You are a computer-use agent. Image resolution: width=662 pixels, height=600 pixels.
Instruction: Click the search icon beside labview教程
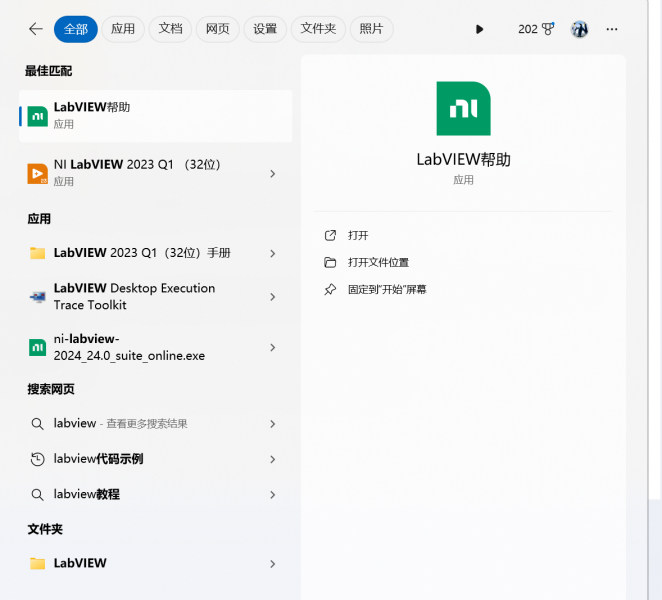(38, 494)
